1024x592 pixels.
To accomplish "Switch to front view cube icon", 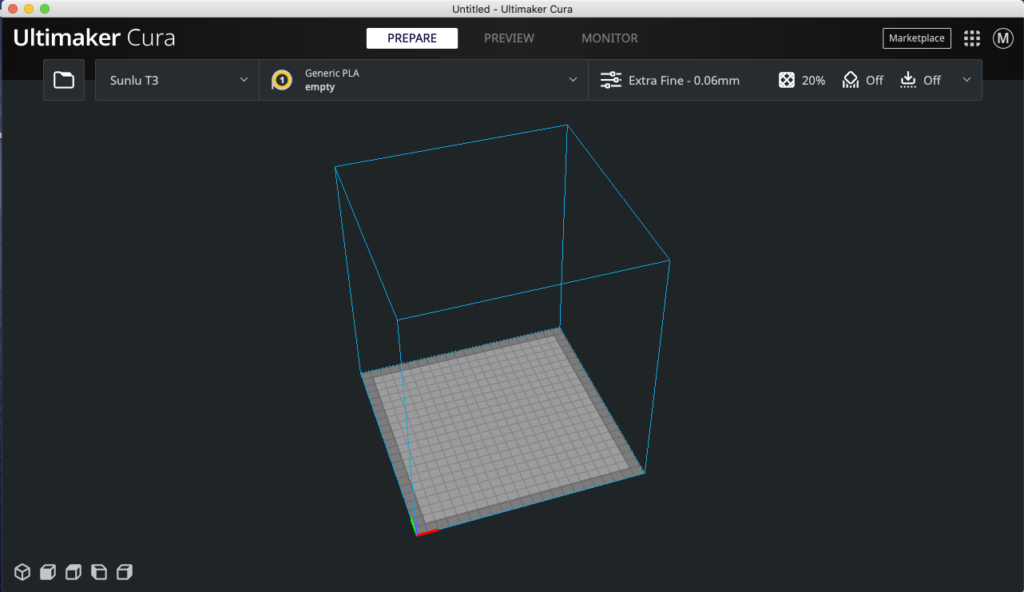I will [x=48, y=572].
